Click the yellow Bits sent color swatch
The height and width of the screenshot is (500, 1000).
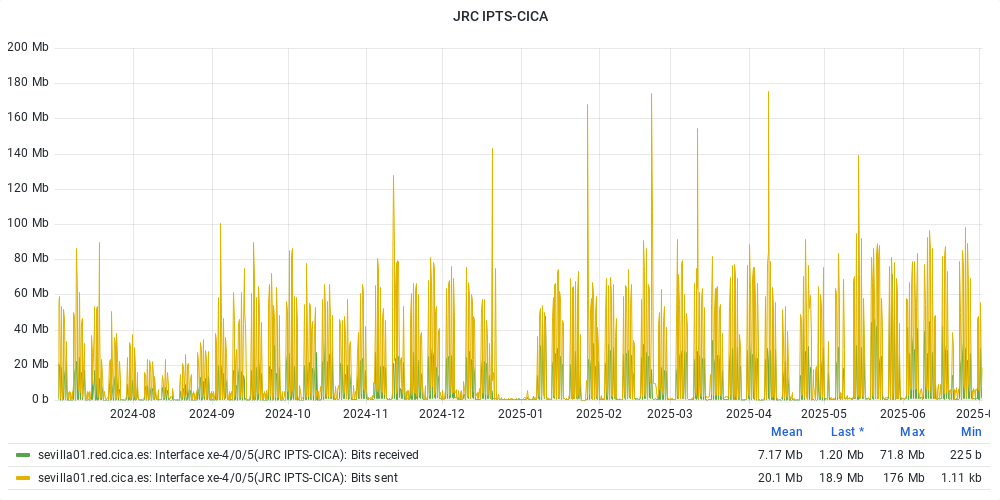click(23, 478)
